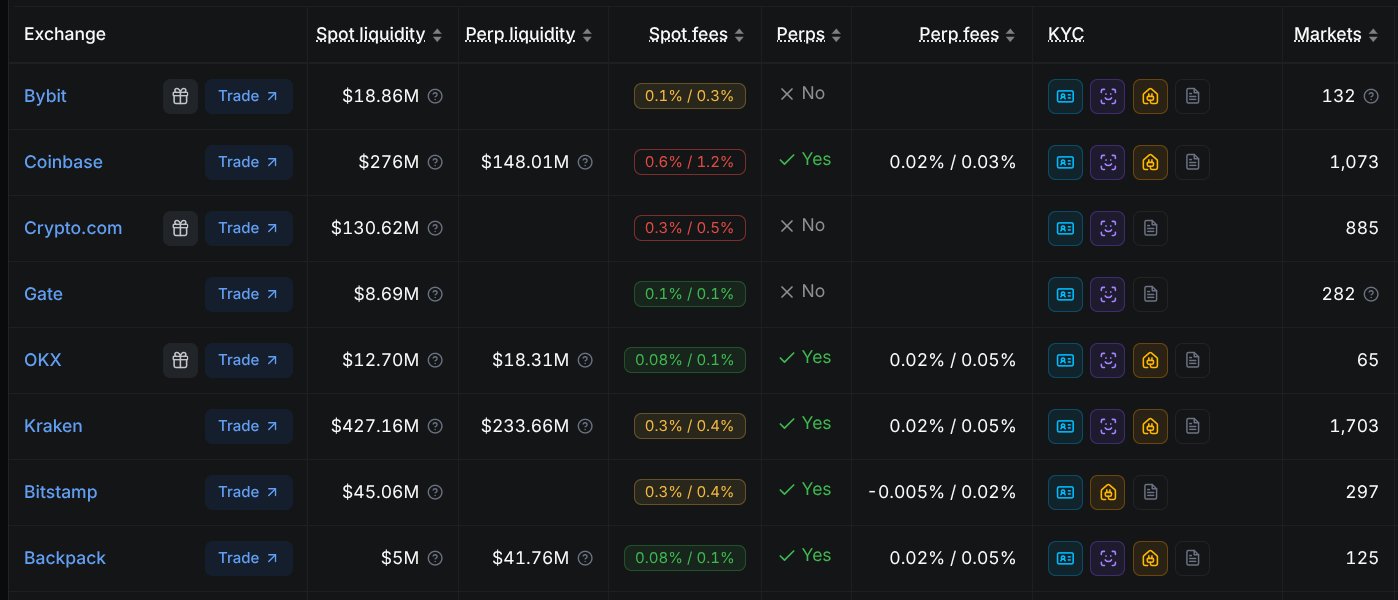The width and height of the screenshot is (1398, 600).
Task: Click the $45.06M spot liquidity value
Action: pyautogui.click(x=381, y=492)
